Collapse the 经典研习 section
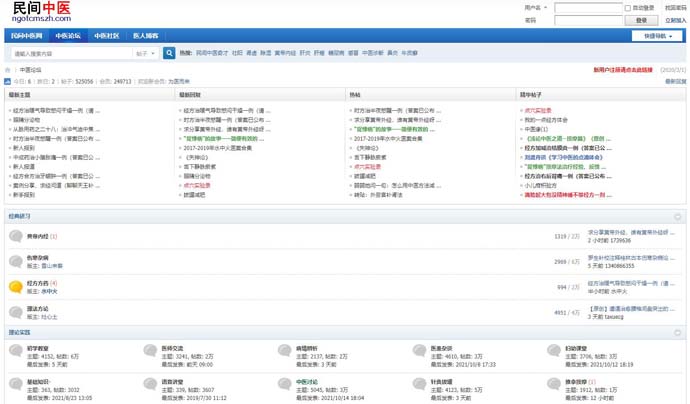Screen dimensions: 690x404 pyautogui.click(x=677, y=216)
